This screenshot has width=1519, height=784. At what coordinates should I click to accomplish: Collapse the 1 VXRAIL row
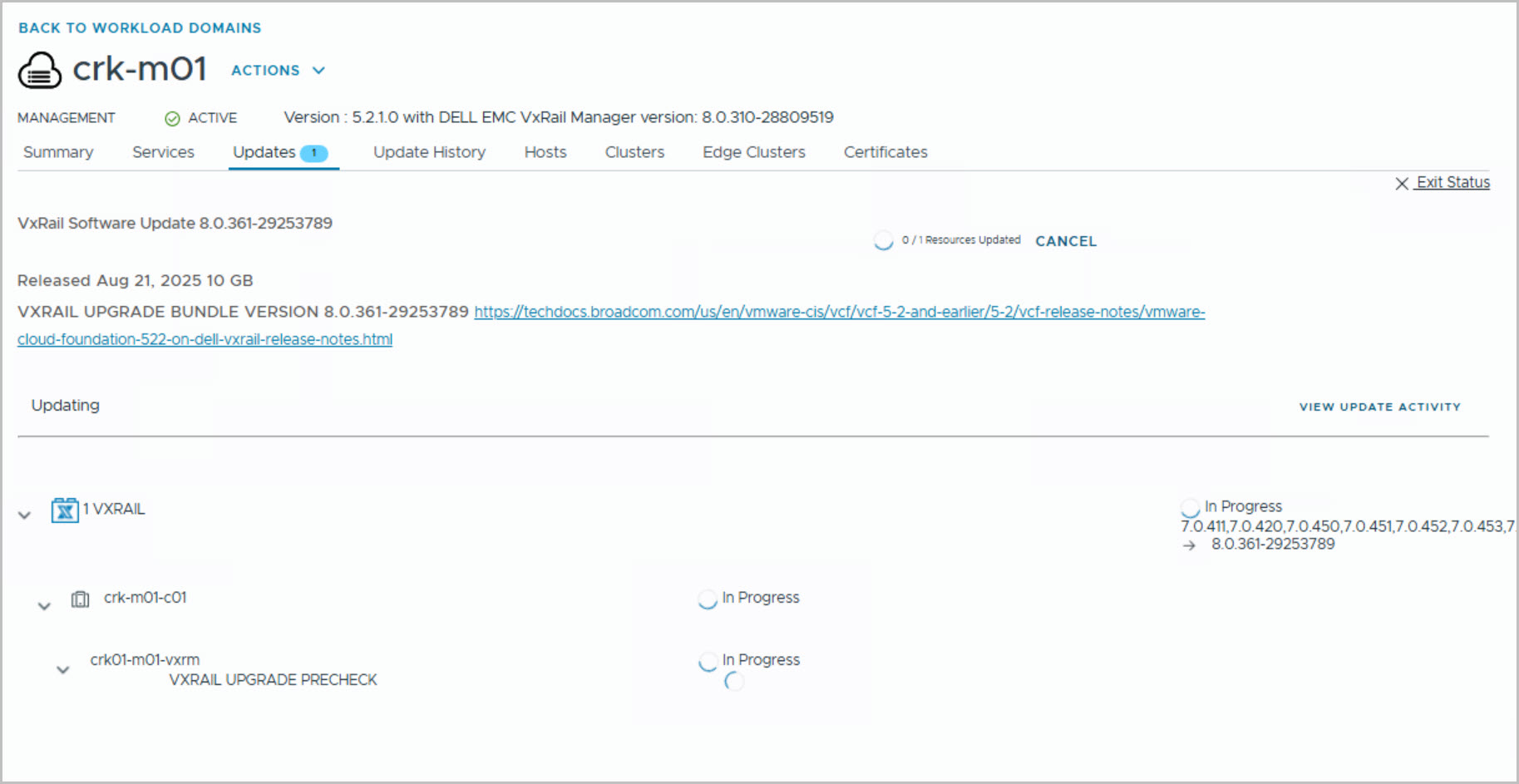(25, 515)
